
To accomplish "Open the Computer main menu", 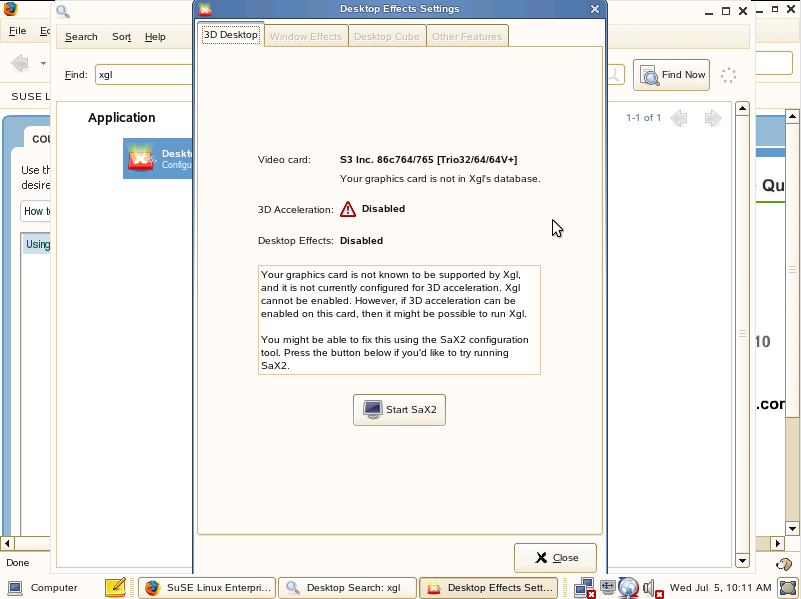I will 42,588.
